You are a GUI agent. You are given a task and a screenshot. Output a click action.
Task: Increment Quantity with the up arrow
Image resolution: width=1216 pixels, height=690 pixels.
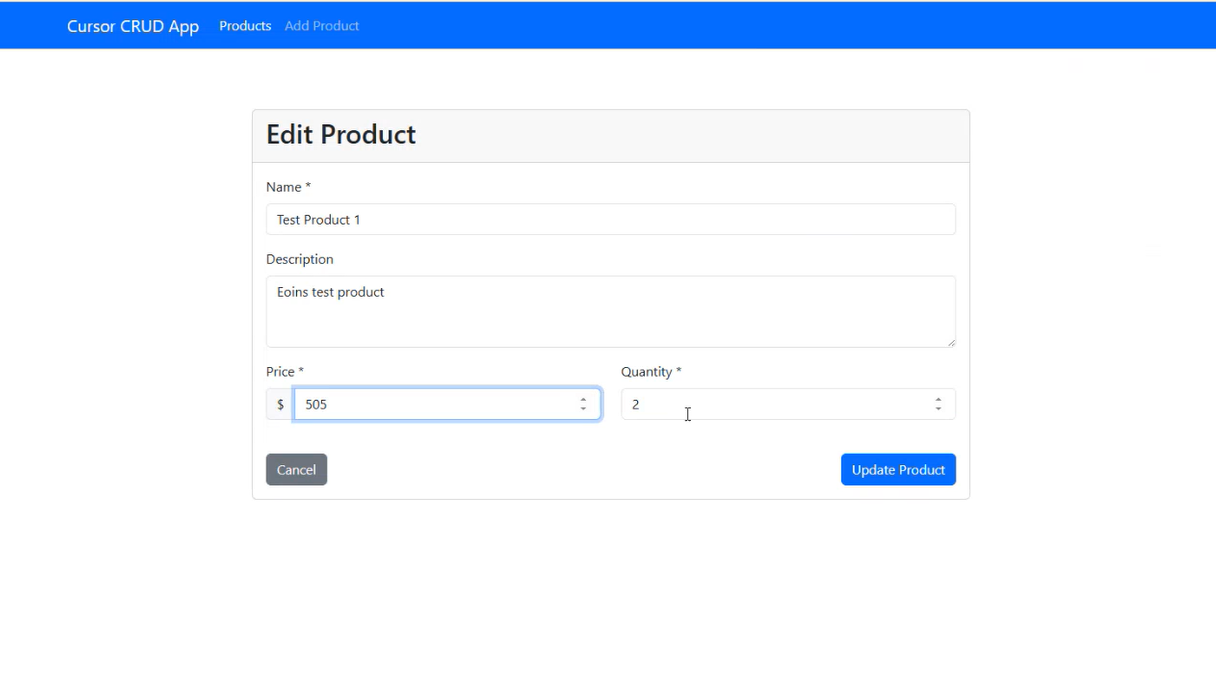point(938,399)
